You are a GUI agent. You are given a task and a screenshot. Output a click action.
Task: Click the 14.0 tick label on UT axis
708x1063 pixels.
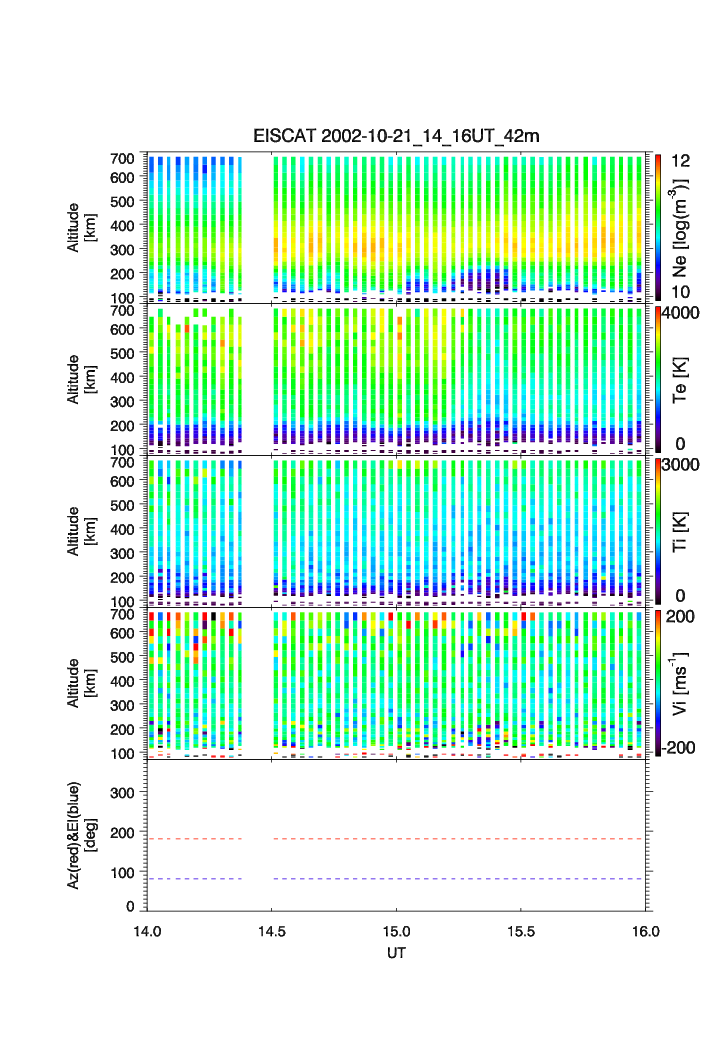point(148,930)
